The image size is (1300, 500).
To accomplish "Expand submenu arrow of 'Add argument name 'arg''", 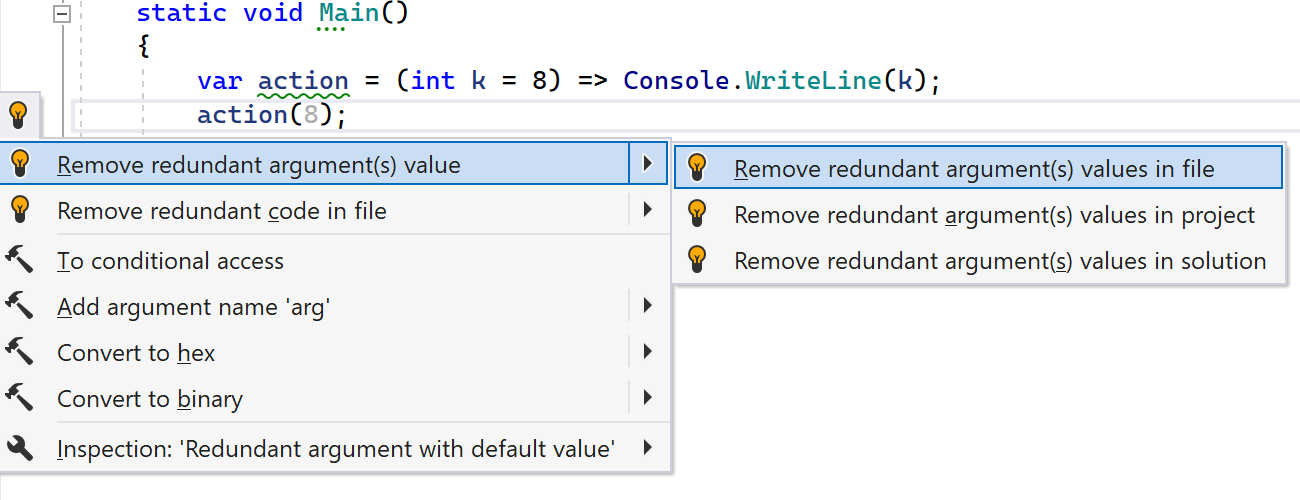I will point(648,307).
